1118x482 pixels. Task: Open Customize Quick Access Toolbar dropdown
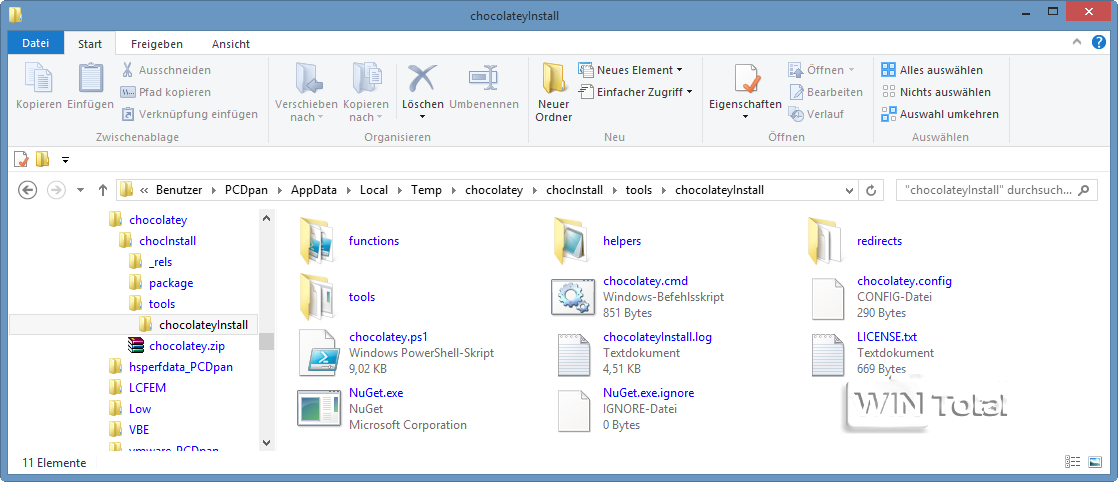pos(65,160)
